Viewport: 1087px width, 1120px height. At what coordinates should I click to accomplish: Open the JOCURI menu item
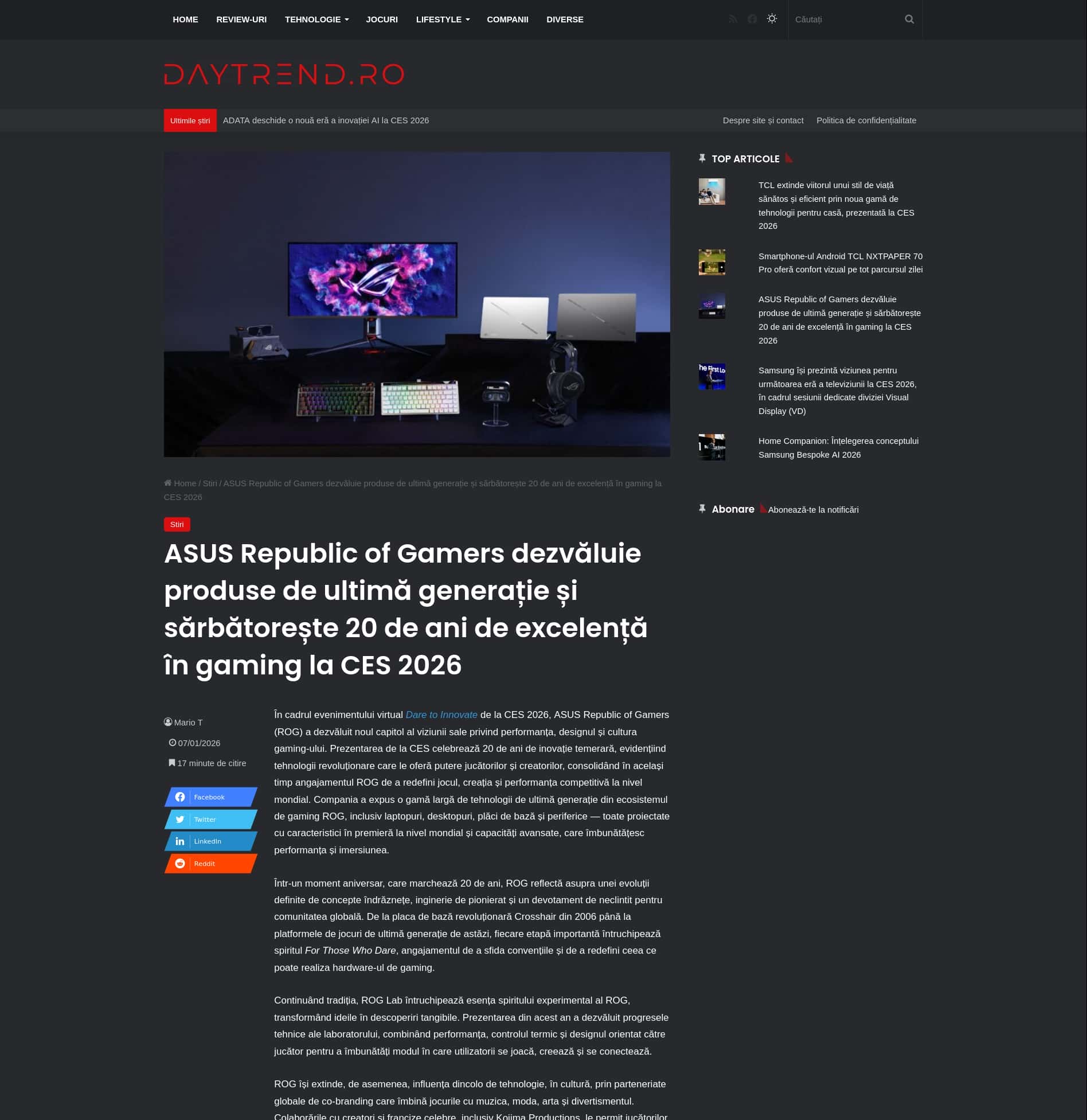pos(382,19)
